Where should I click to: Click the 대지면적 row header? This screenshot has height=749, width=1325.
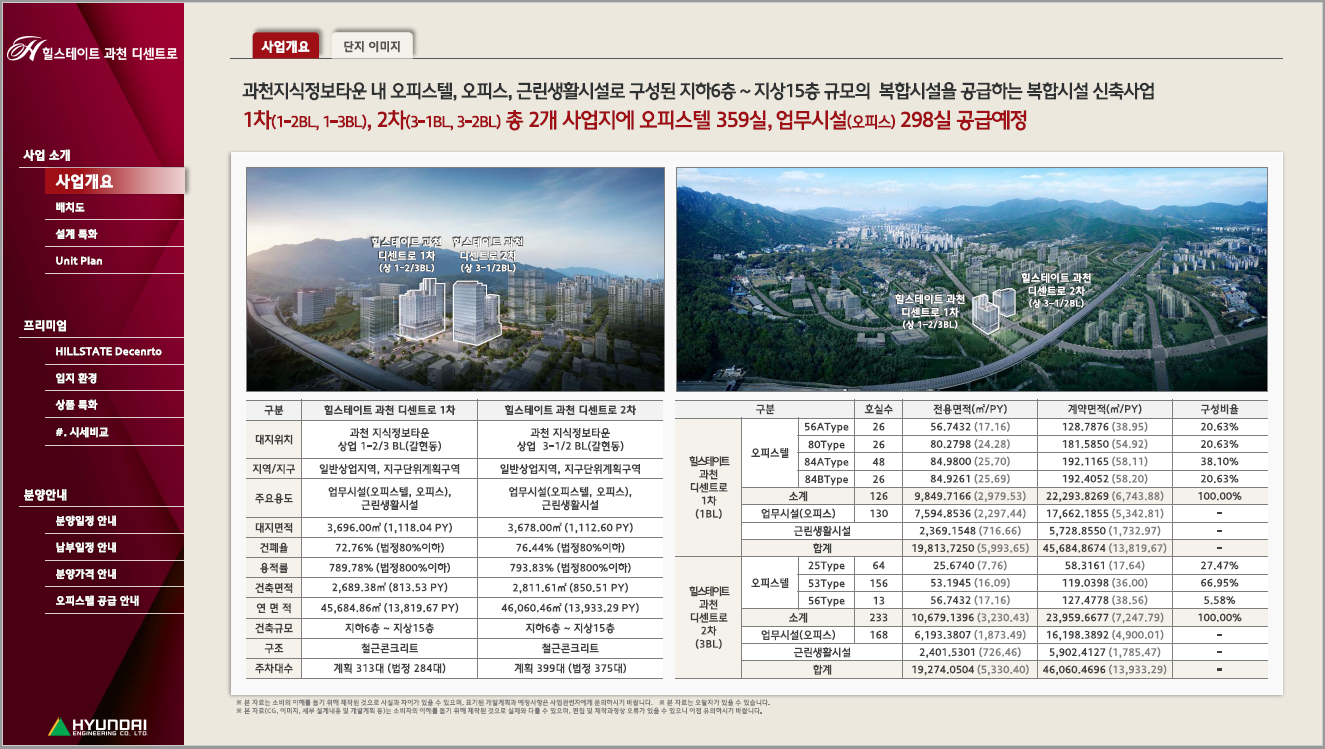[x=274, y=528]
